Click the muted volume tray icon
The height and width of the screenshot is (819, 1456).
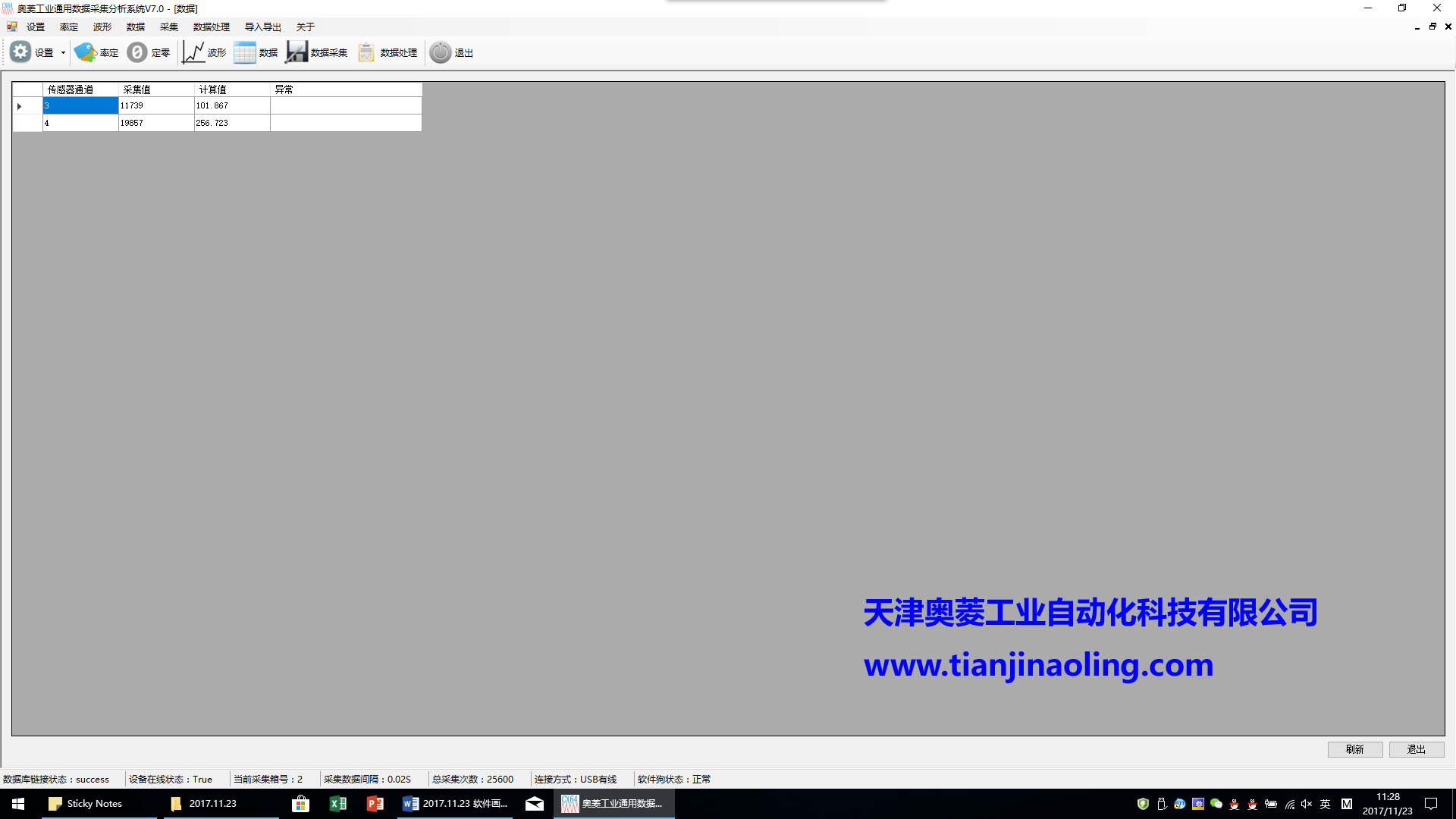click(1307, 804)
